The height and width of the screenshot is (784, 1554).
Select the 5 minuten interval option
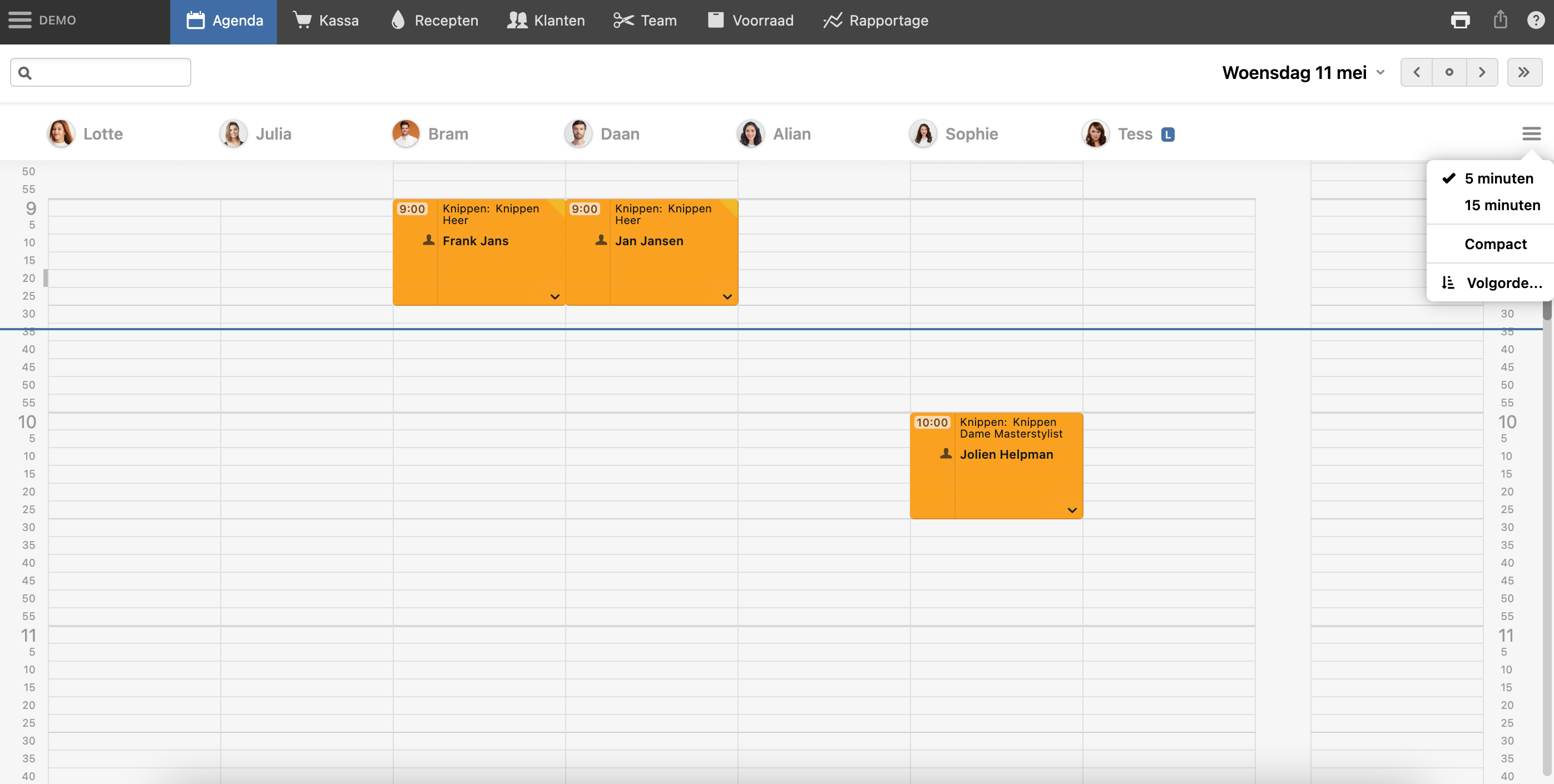pos(1498,178)
